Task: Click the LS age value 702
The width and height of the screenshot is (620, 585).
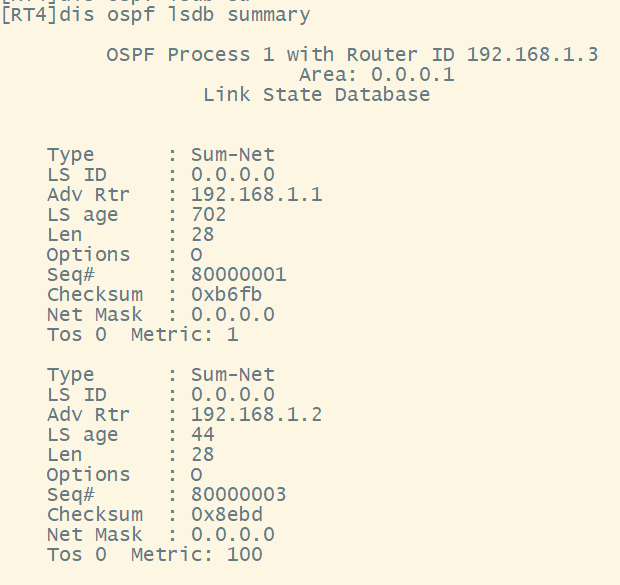Action: 208,215
